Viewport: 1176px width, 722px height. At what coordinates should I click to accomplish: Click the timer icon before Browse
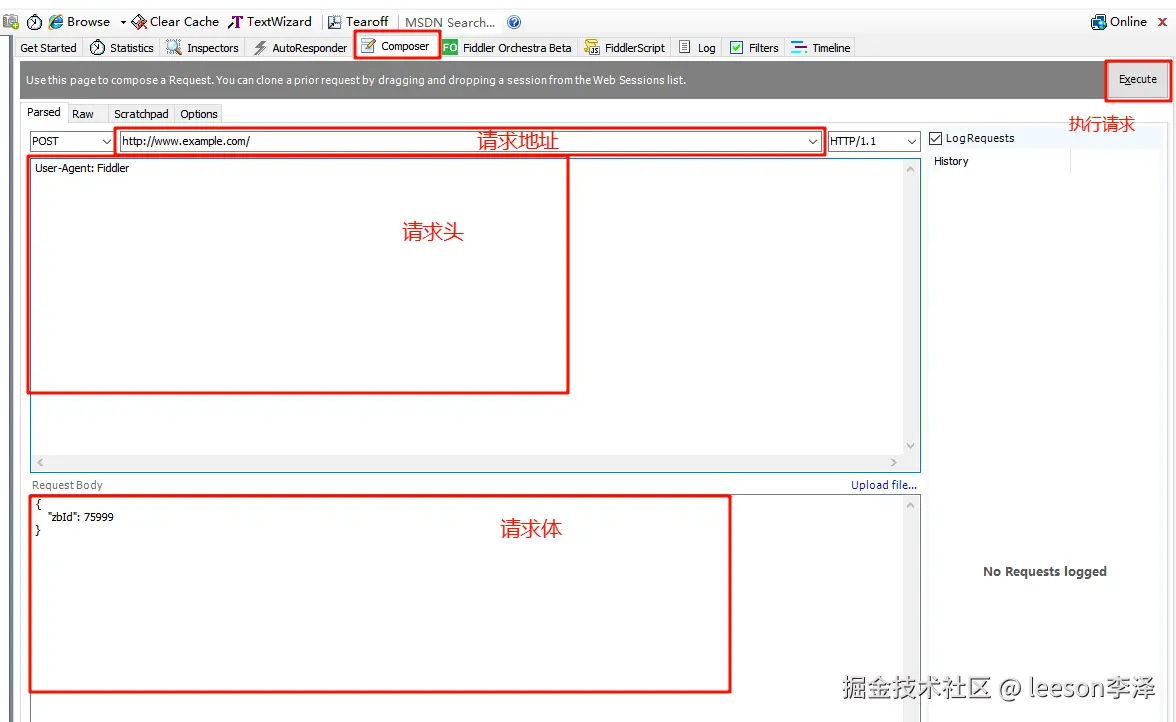pyautogui.click(x=34, y=22)
